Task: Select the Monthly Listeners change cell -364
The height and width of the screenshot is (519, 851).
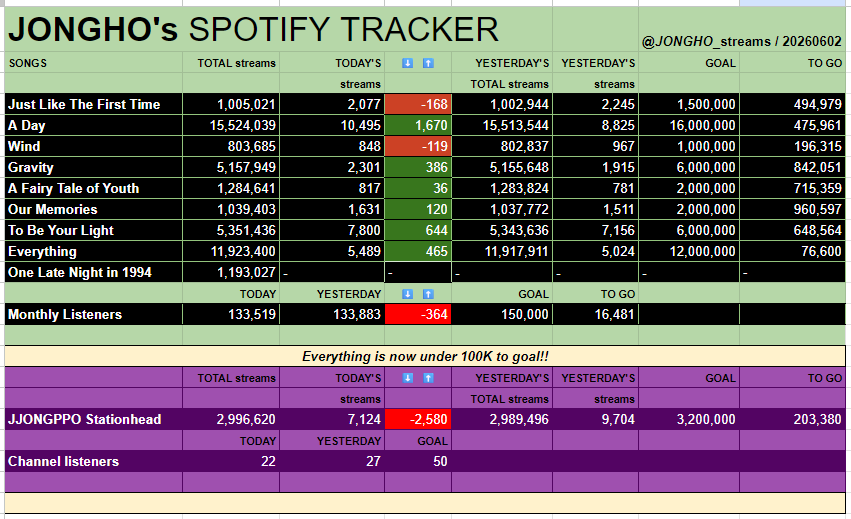Action: (418, 314)
